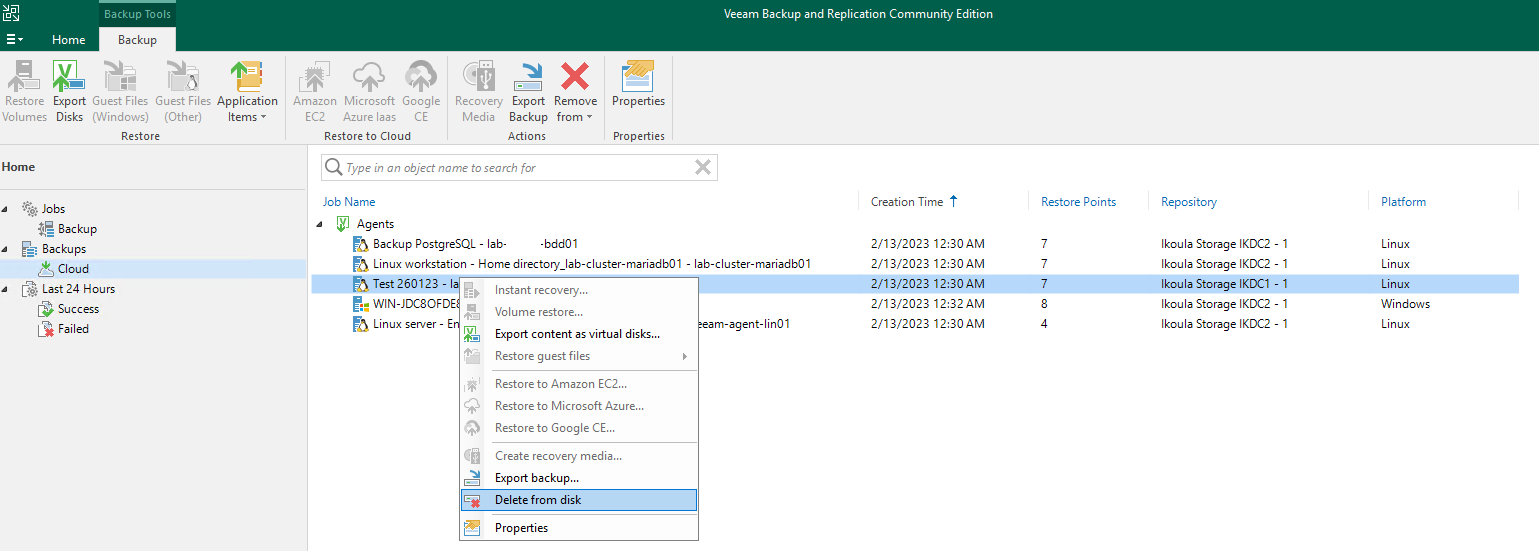Click the object name search field

pos(519,167)
